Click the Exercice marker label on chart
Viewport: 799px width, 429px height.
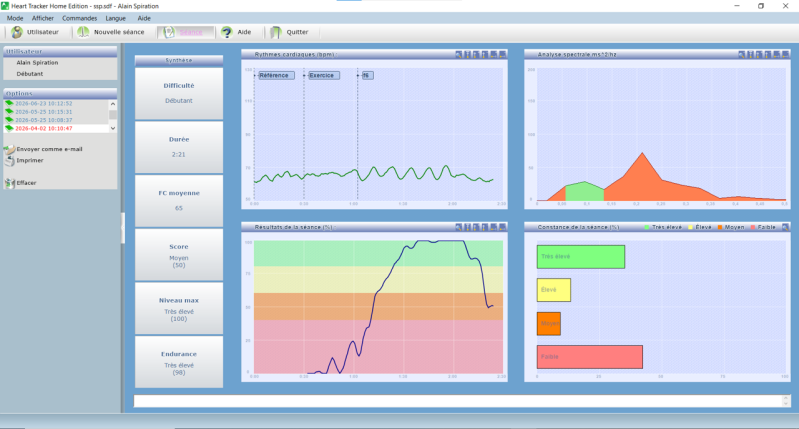(x=323, y=75)
